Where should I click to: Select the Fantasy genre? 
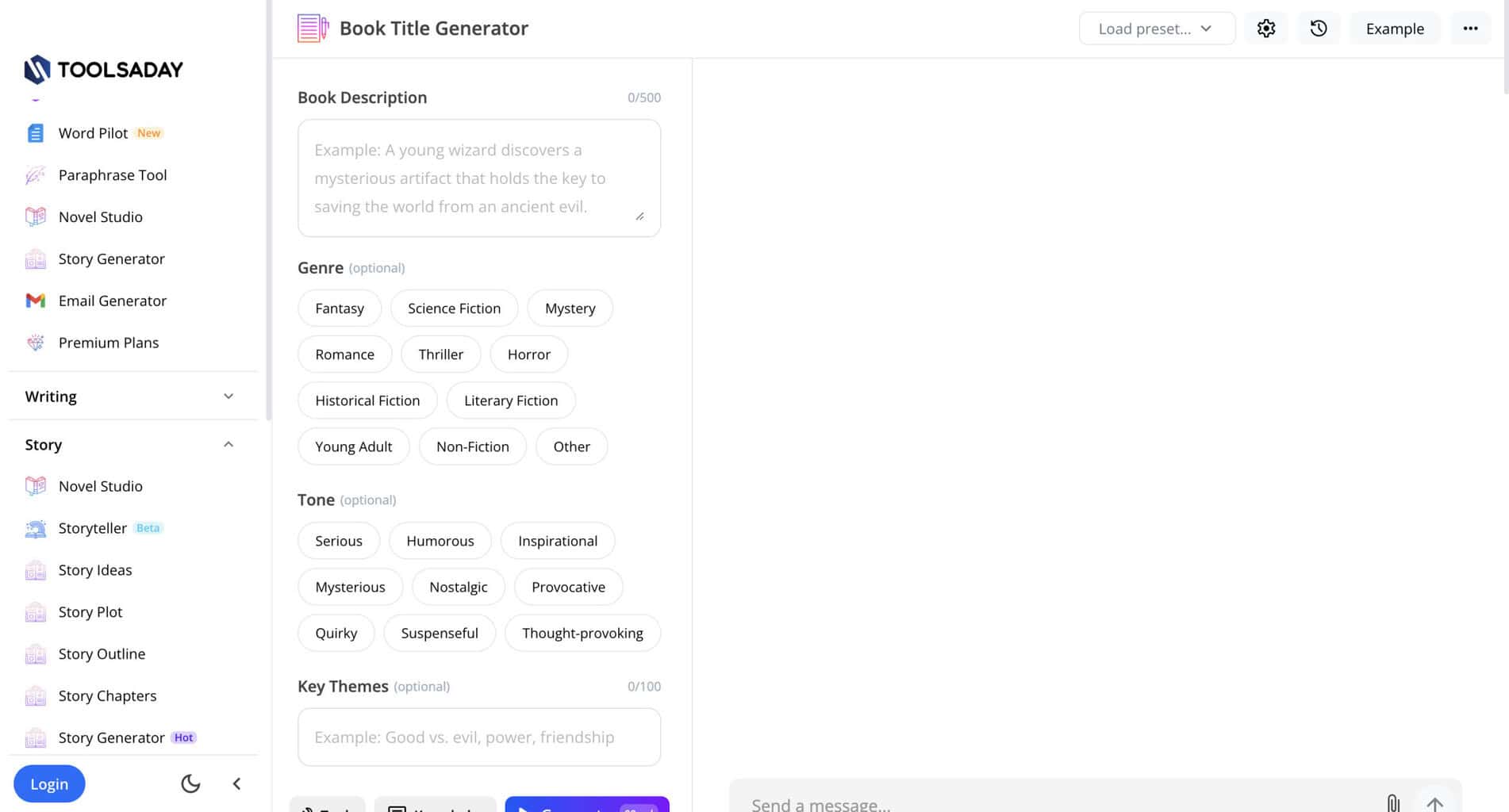[339, 308]
